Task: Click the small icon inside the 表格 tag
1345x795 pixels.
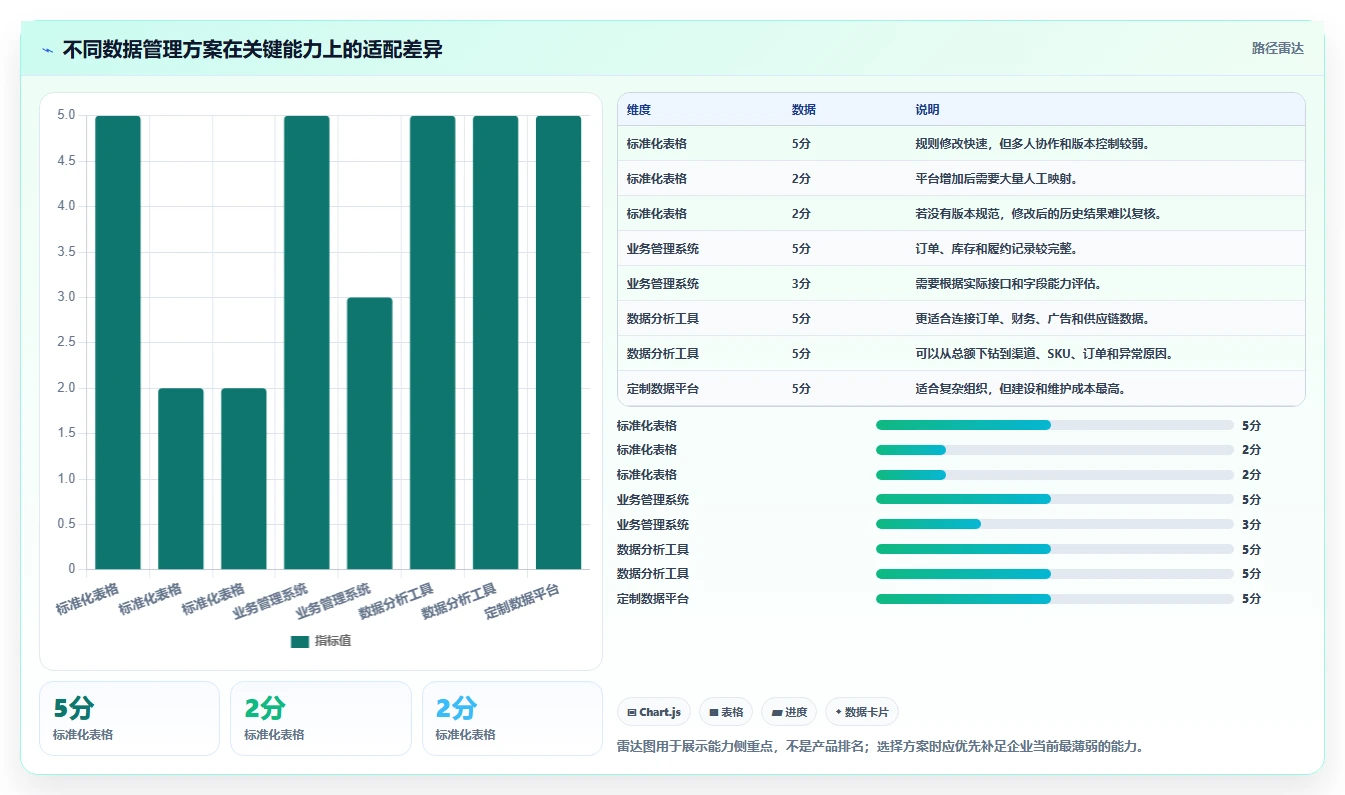Action: (714, 713)
